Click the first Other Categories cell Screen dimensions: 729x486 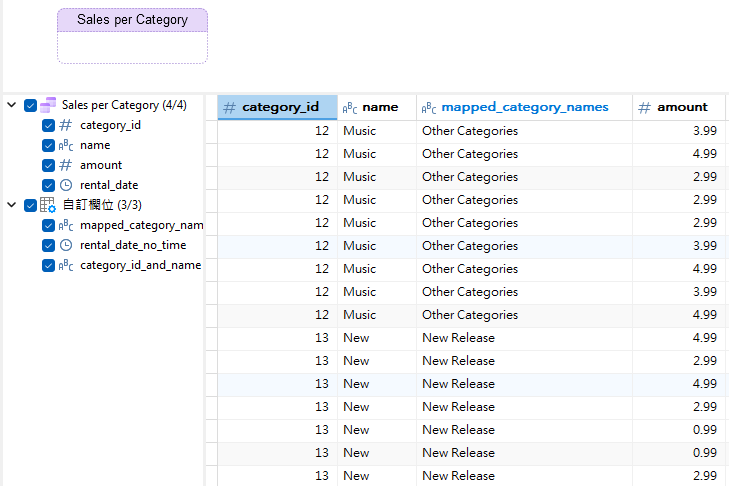(470, 131)
